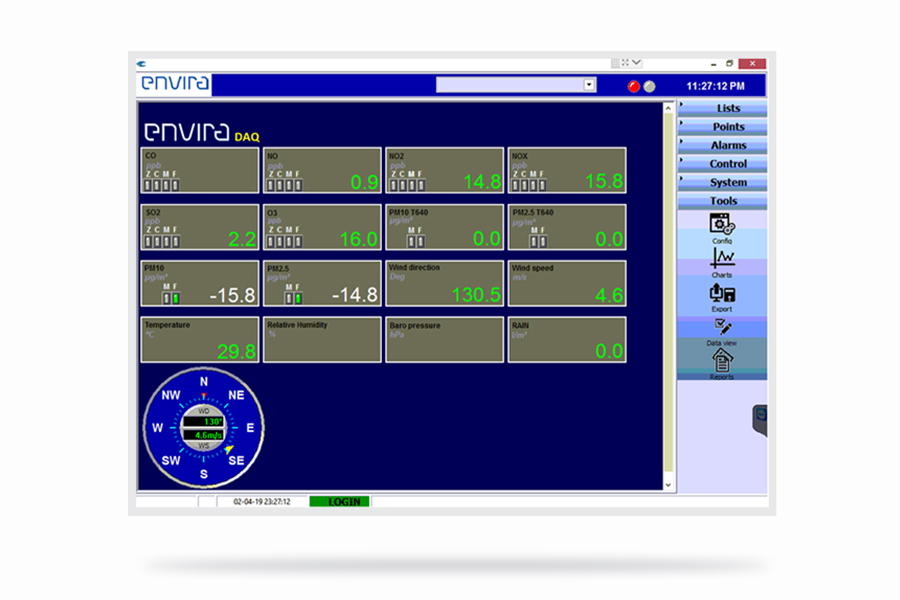Viewport: 900px width, 600px height.
Task: Toggle the M flag on PM10 T640 tile
Action: coord(412,242)
